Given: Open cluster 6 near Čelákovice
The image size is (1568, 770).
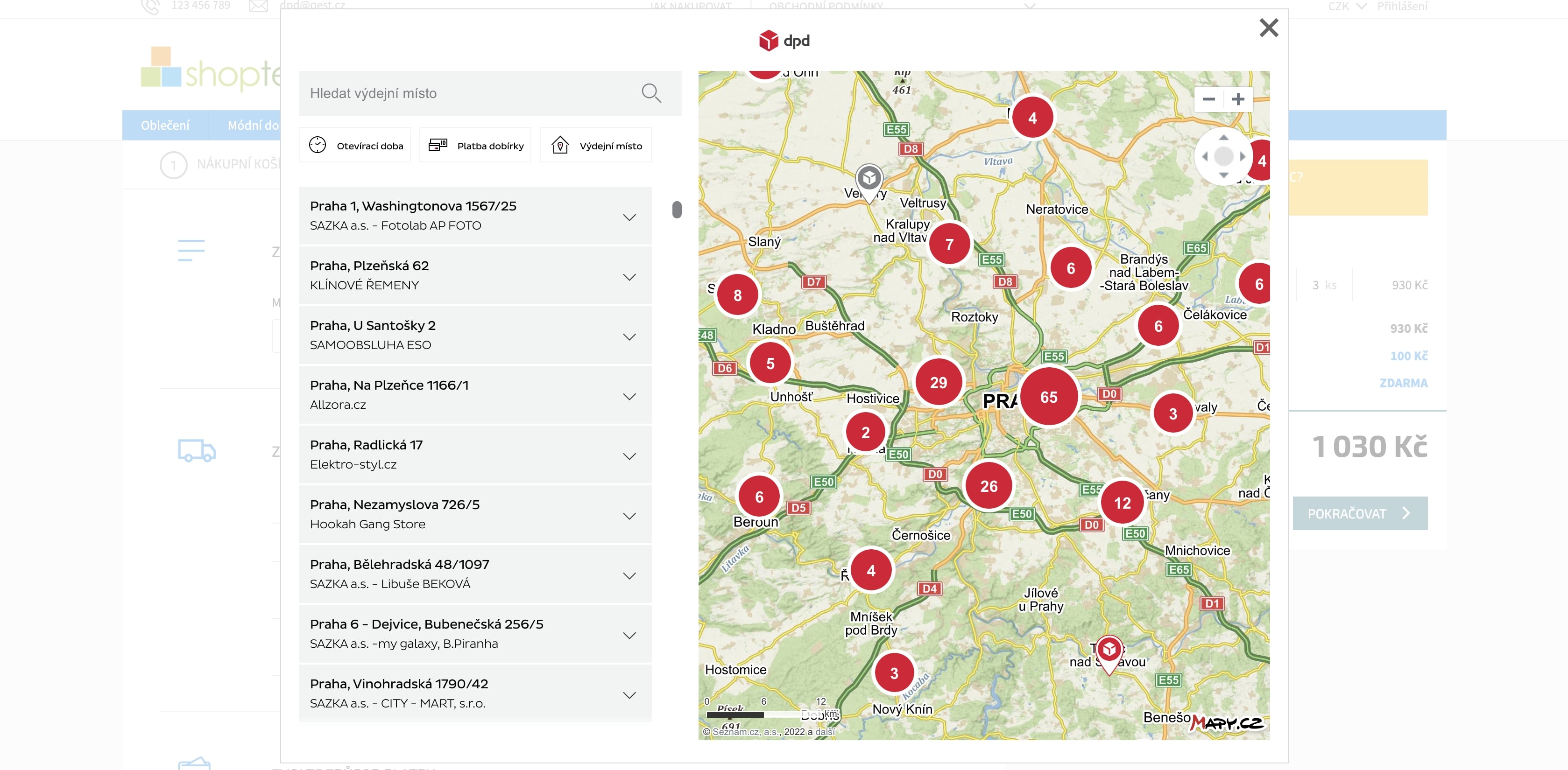Looking at the screenshot, I should click(x=1158, y=326).
